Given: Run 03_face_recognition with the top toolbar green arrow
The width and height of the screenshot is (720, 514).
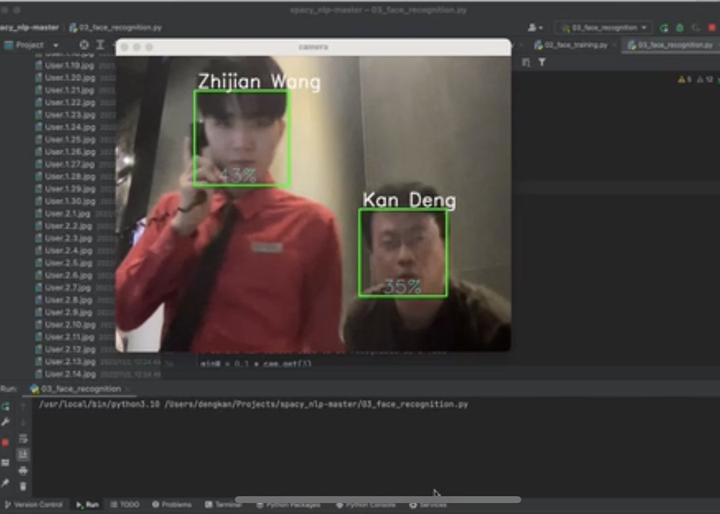Looking at the screenshot, I should click(x=664, y=28).
